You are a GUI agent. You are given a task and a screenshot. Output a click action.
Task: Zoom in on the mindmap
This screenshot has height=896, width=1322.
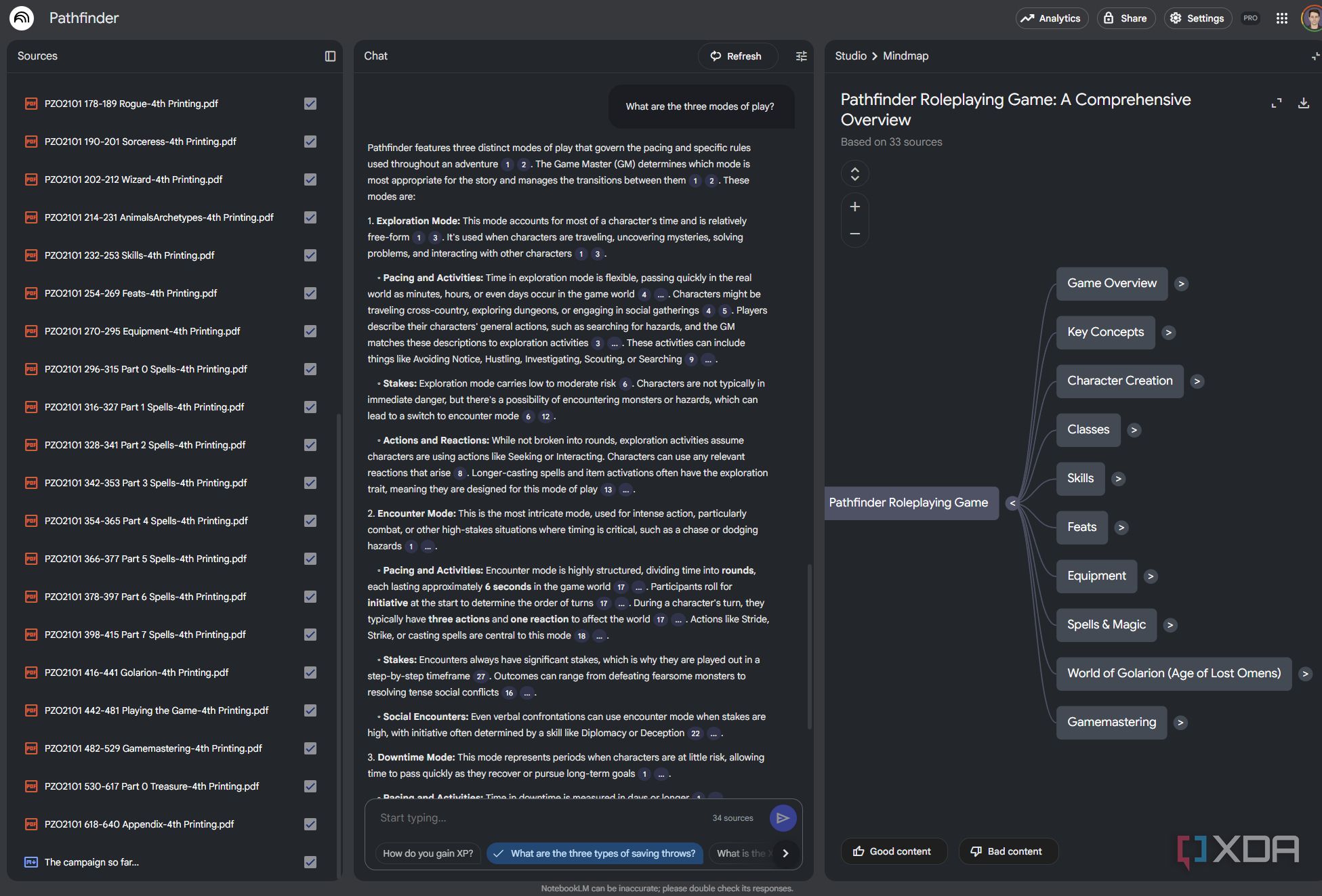click(x=854, y=207)
